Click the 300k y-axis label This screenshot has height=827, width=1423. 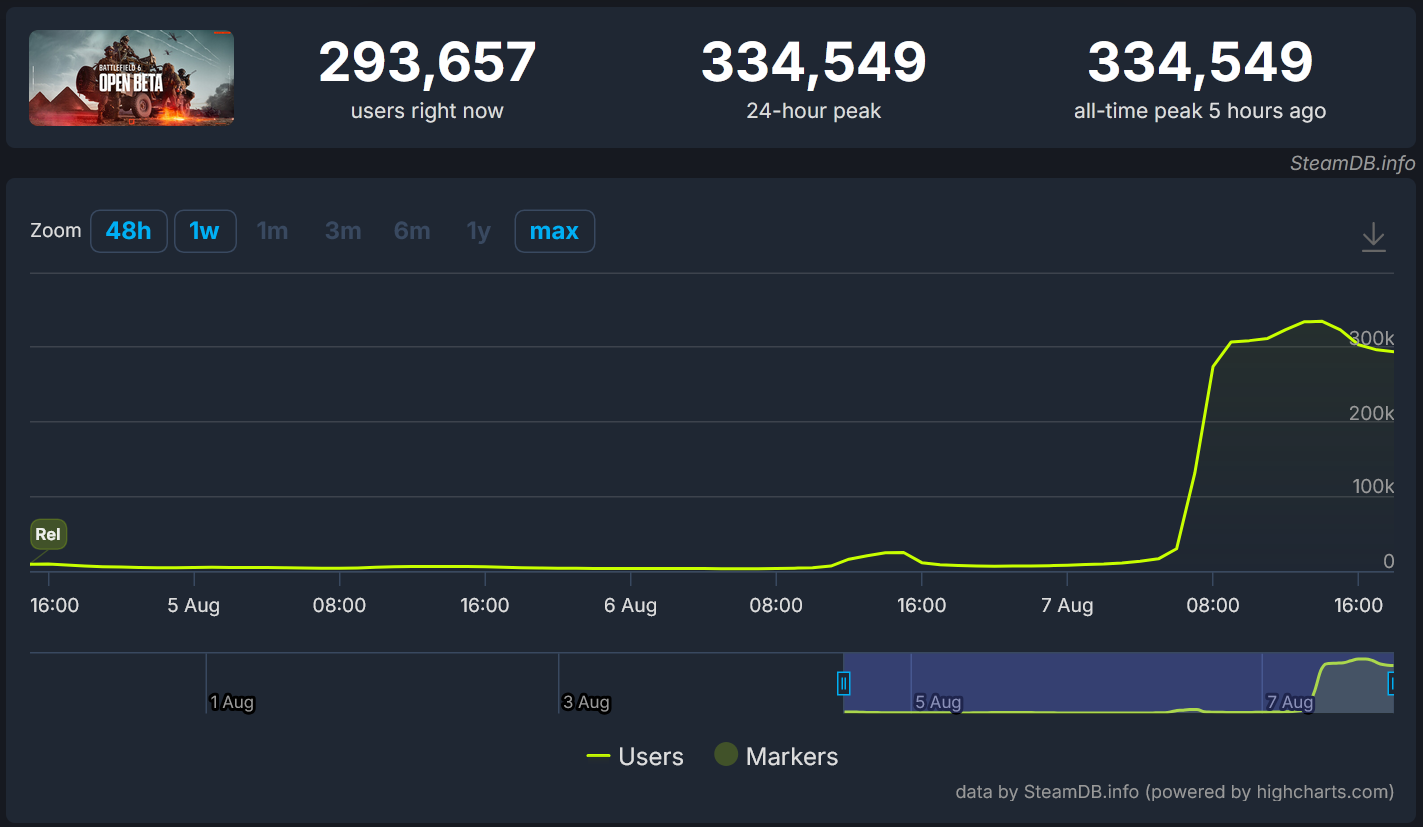pos(1371,339)
